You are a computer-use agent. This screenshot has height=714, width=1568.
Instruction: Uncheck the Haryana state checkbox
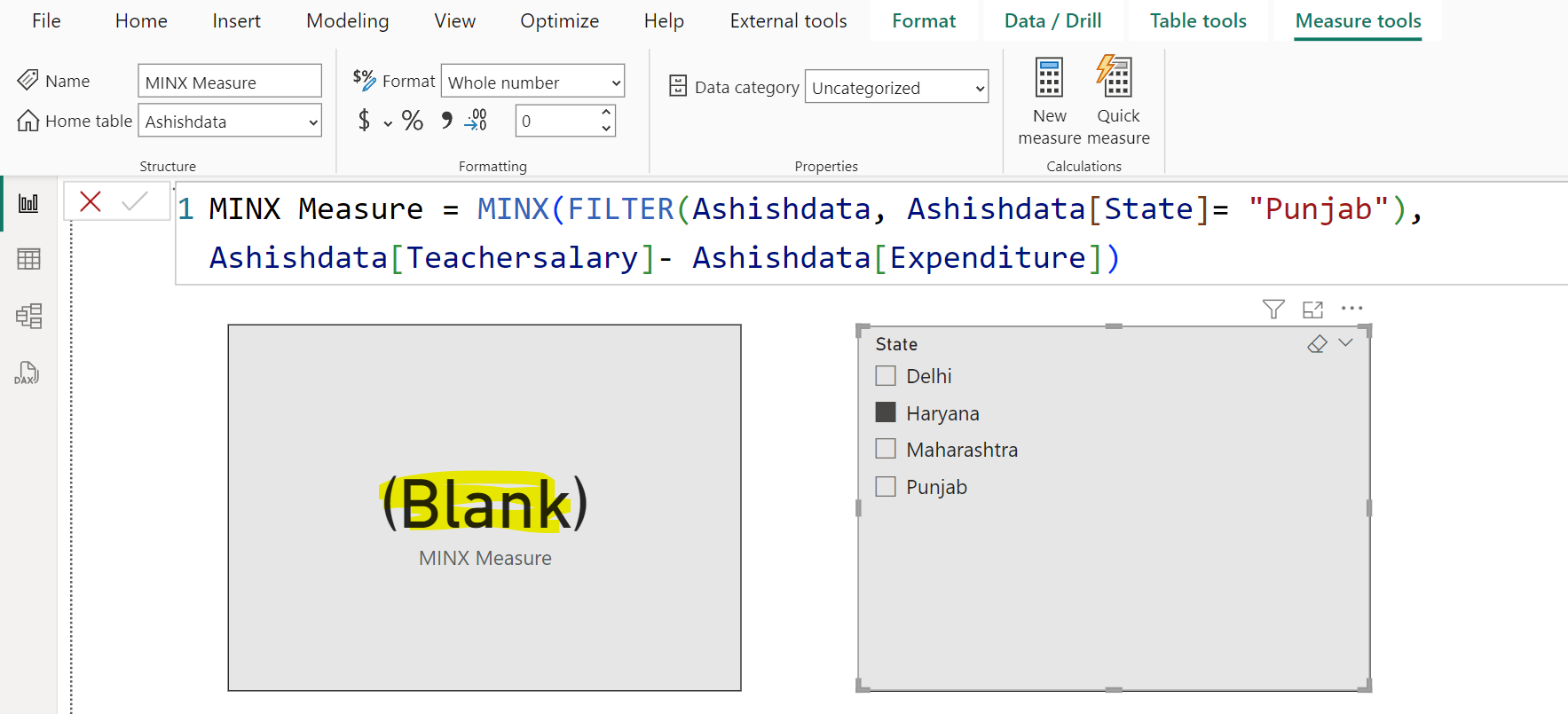point(886,412)
